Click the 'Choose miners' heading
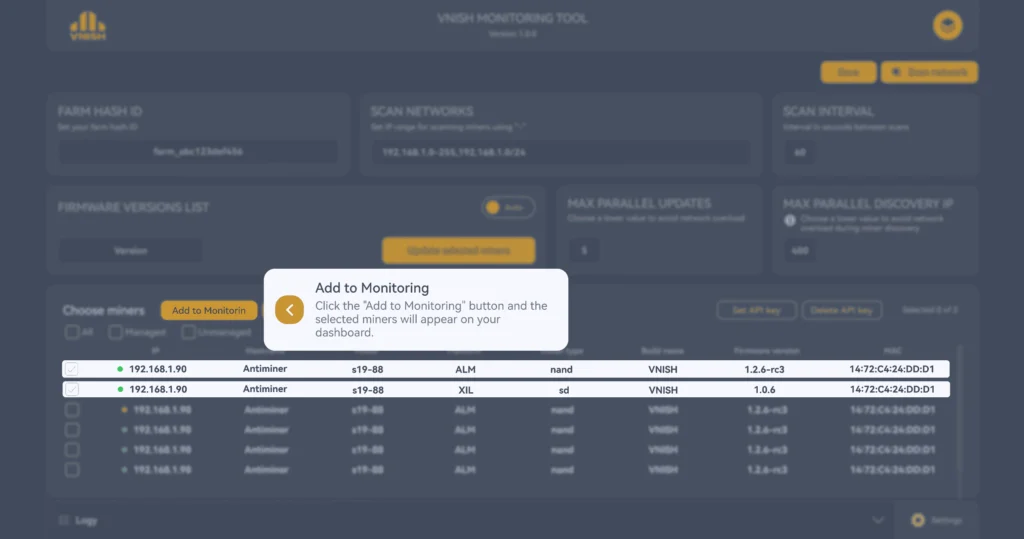This screenshot has width=1024, height=539. click(104, 310)
